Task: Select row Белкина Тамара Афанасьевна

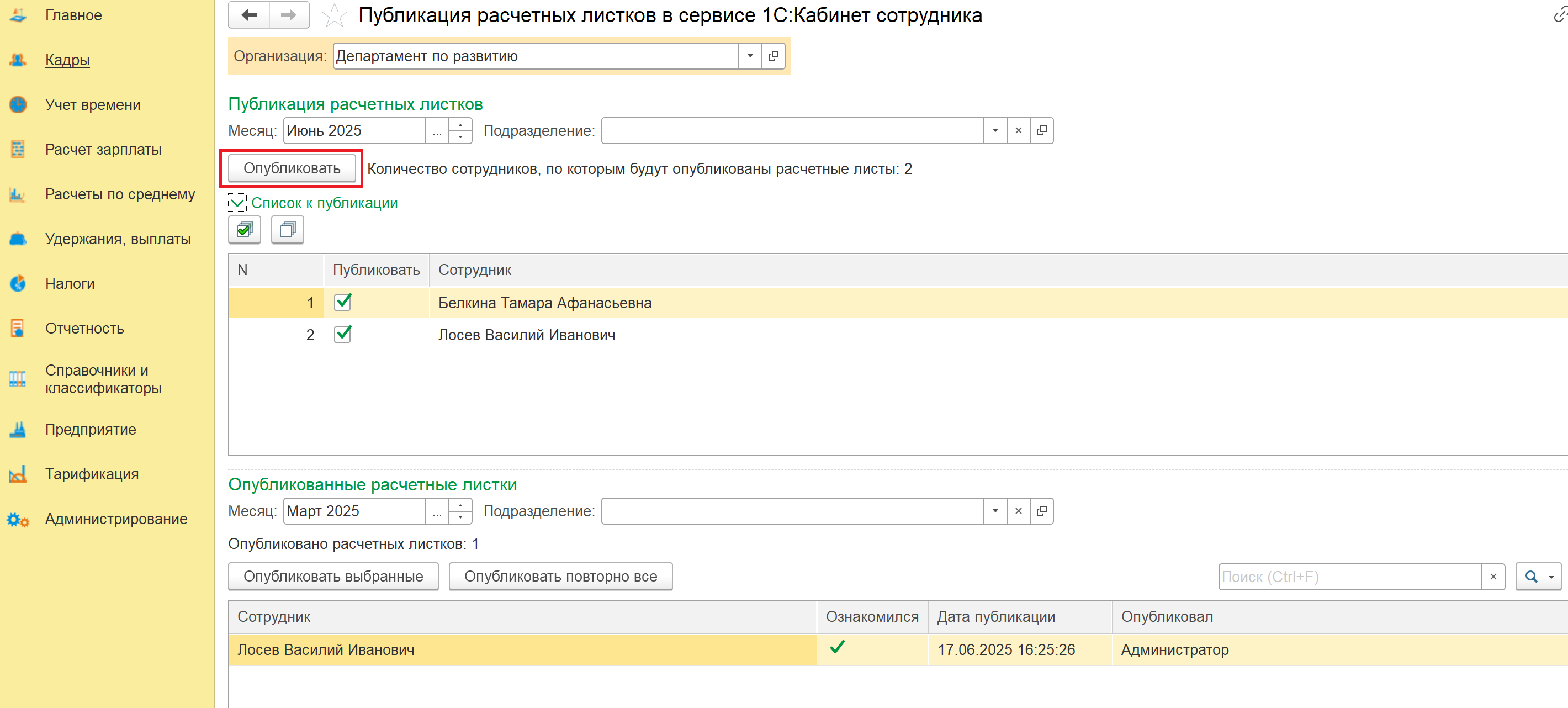Action: coord(898,303)
